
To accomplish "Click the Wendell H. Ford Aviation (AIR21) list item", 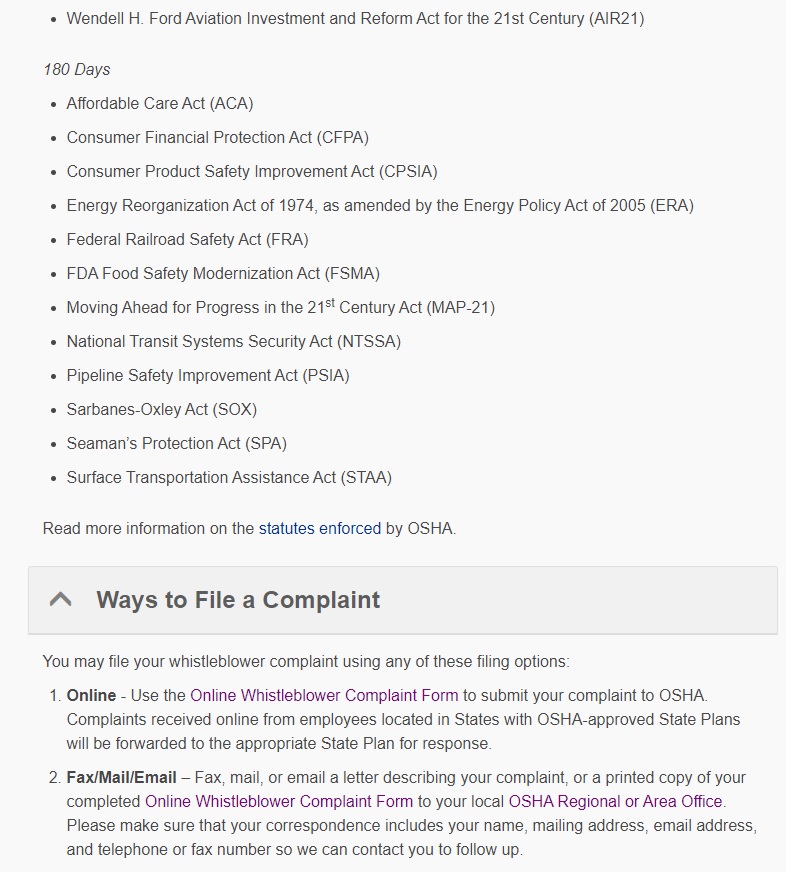I will [355, 19].
